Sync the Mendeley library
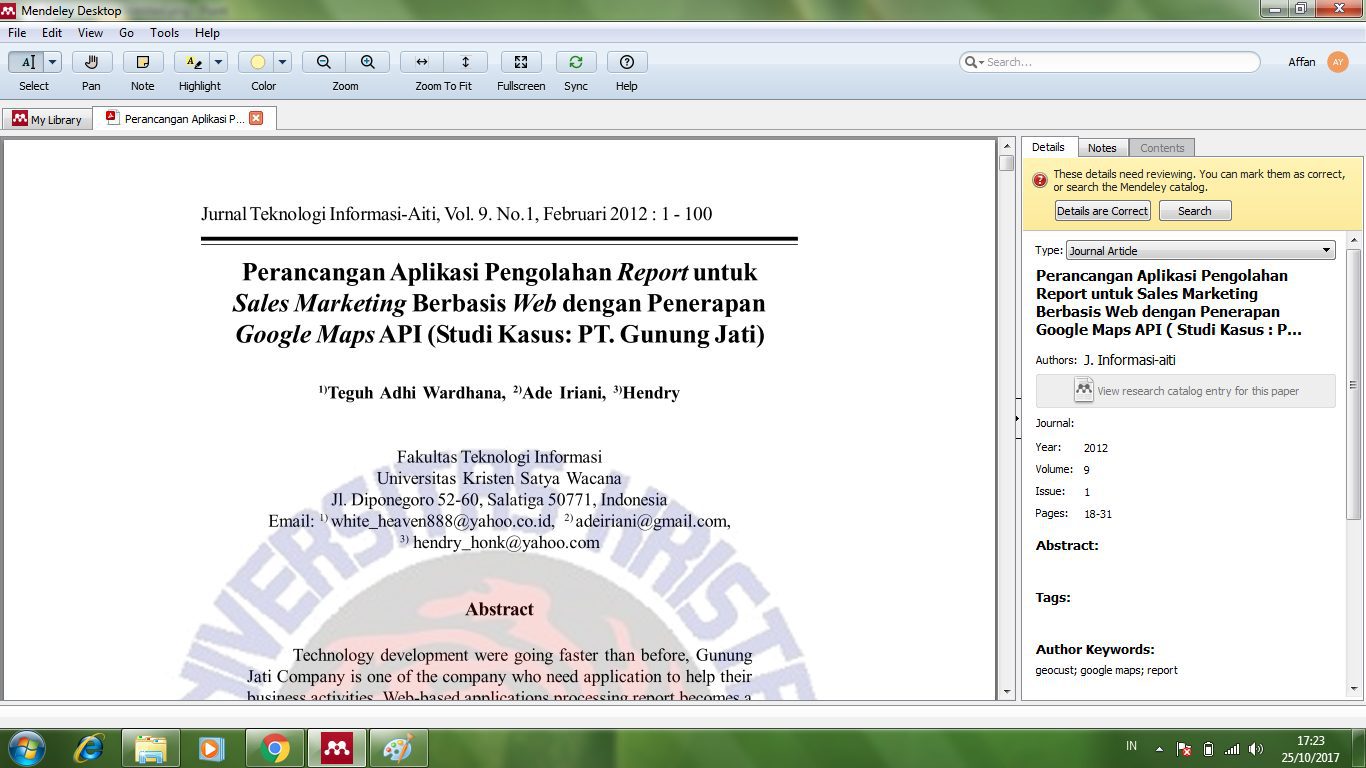This screenshot has height=768, width=1366. 576,62
